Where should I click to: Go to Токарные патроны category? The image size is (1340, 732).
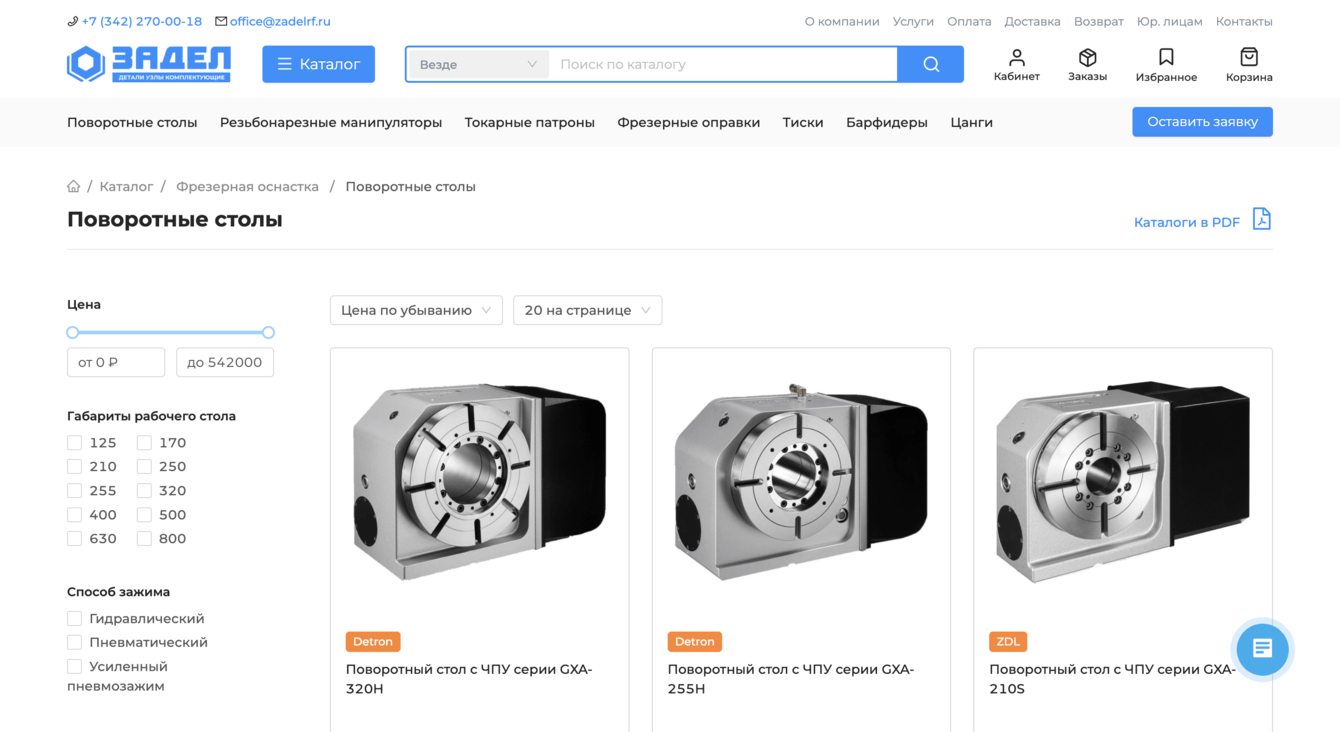(529, 122)
